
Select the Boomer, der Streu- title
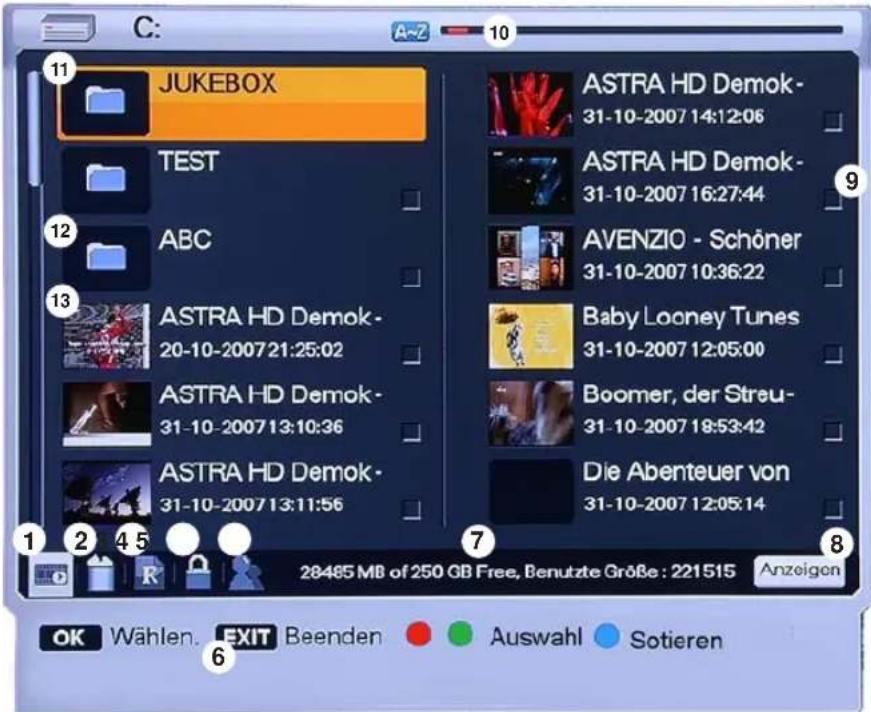[688, 395]
